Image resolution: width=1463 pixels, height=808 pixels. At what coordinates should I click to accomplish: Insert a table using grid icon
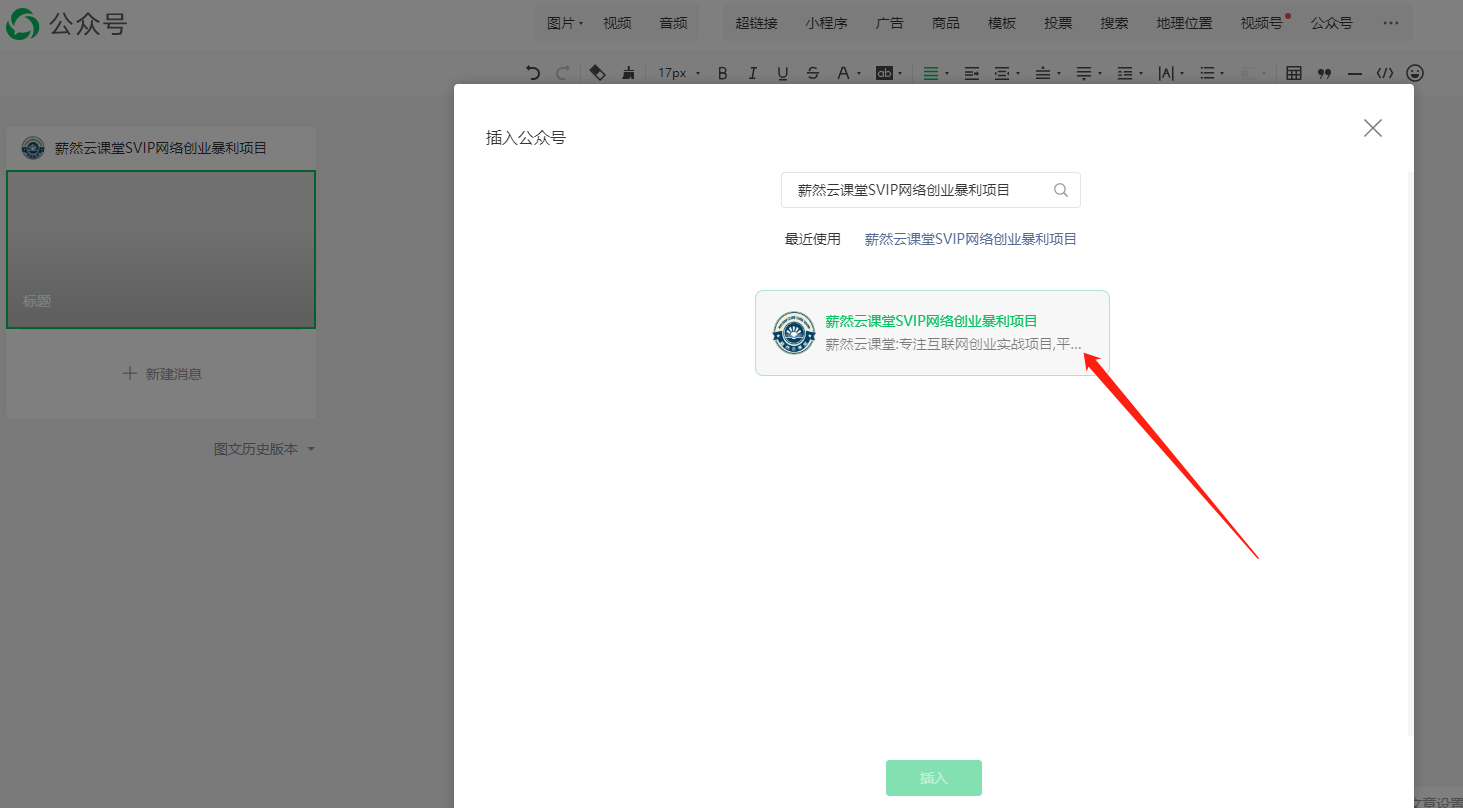coord(1294,73)
